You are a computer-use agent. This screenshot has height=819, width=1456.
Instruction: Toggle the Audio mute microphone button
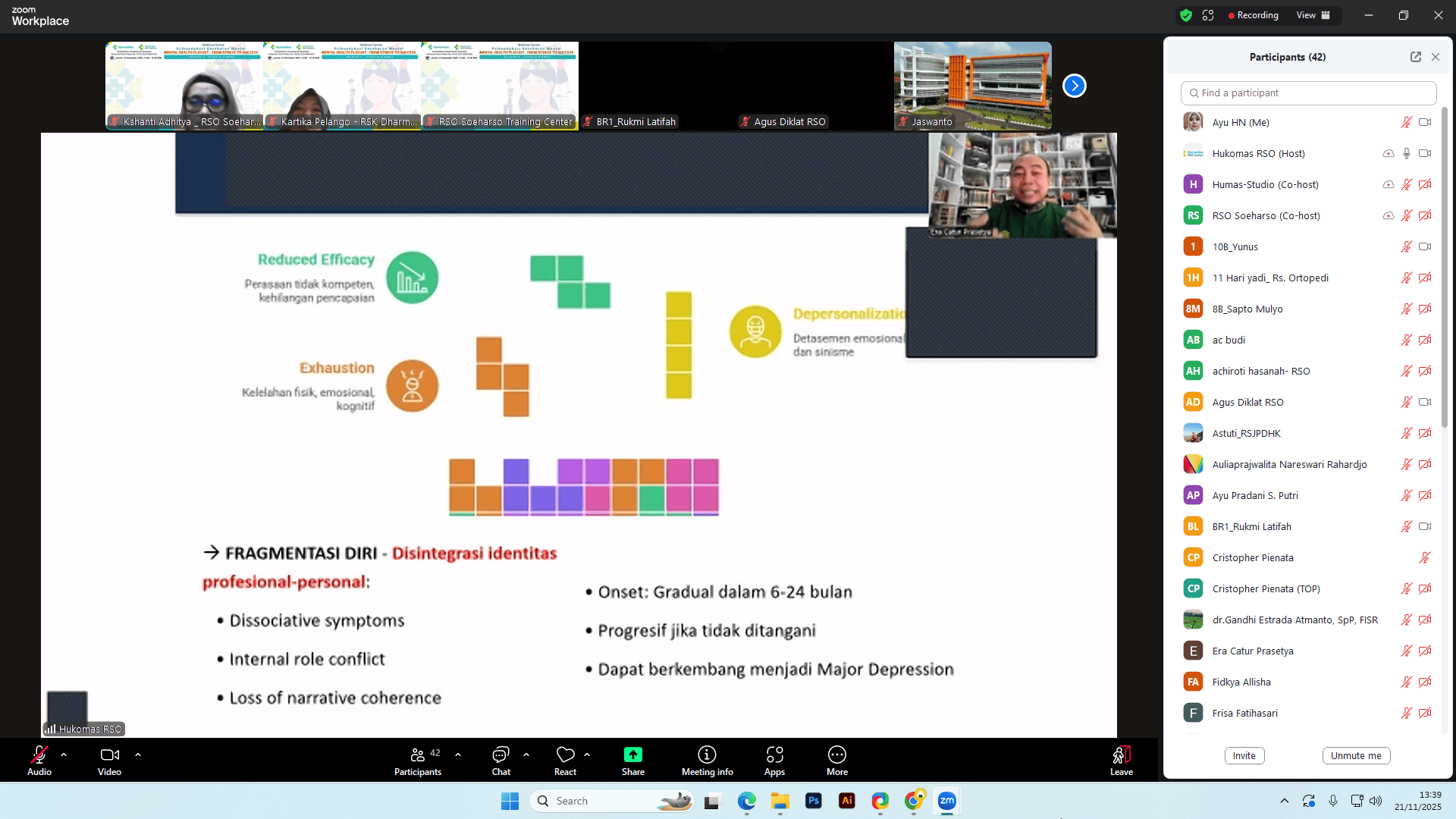tap(39, 755)
